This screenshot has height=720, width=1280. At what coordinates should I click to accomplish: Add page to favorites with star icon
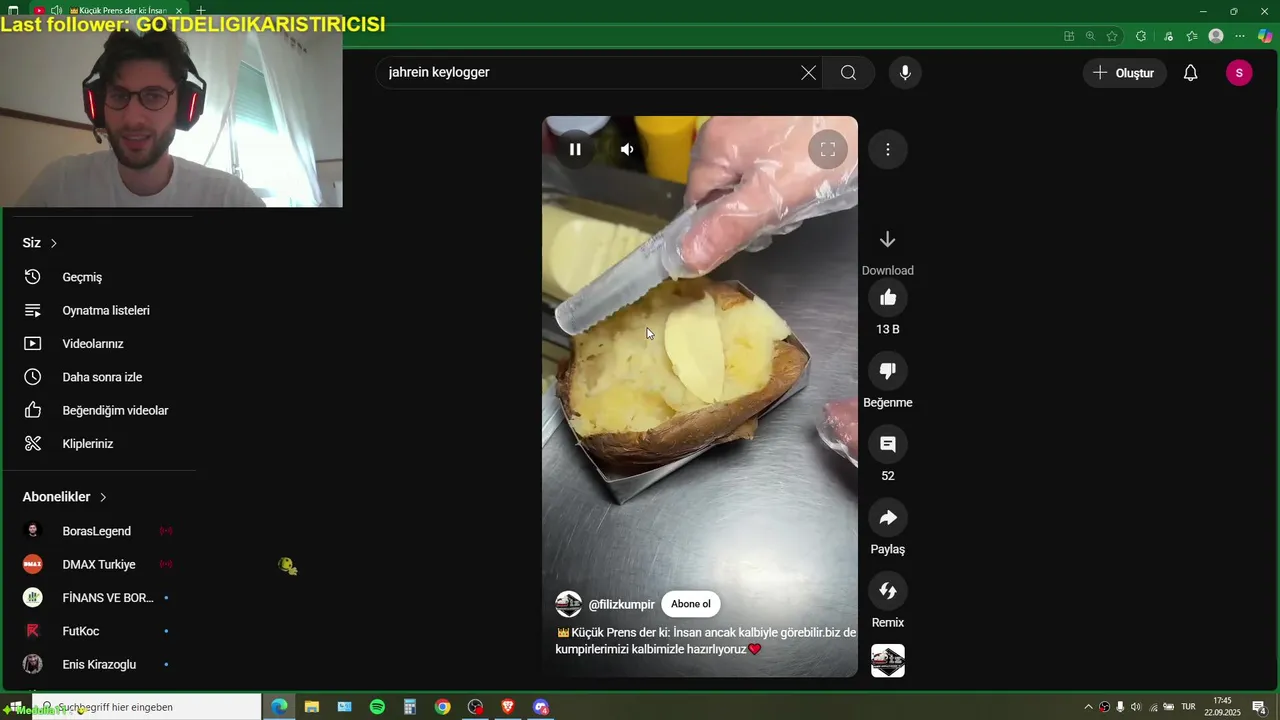point(1112,36)
